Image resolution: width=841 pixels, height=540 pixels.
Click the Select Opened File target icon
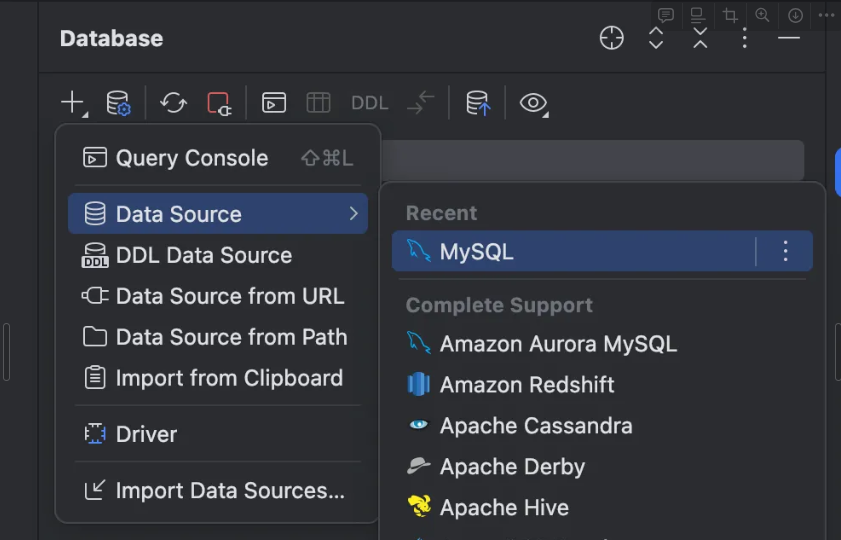pyautogui.click(x=611, y=39)
